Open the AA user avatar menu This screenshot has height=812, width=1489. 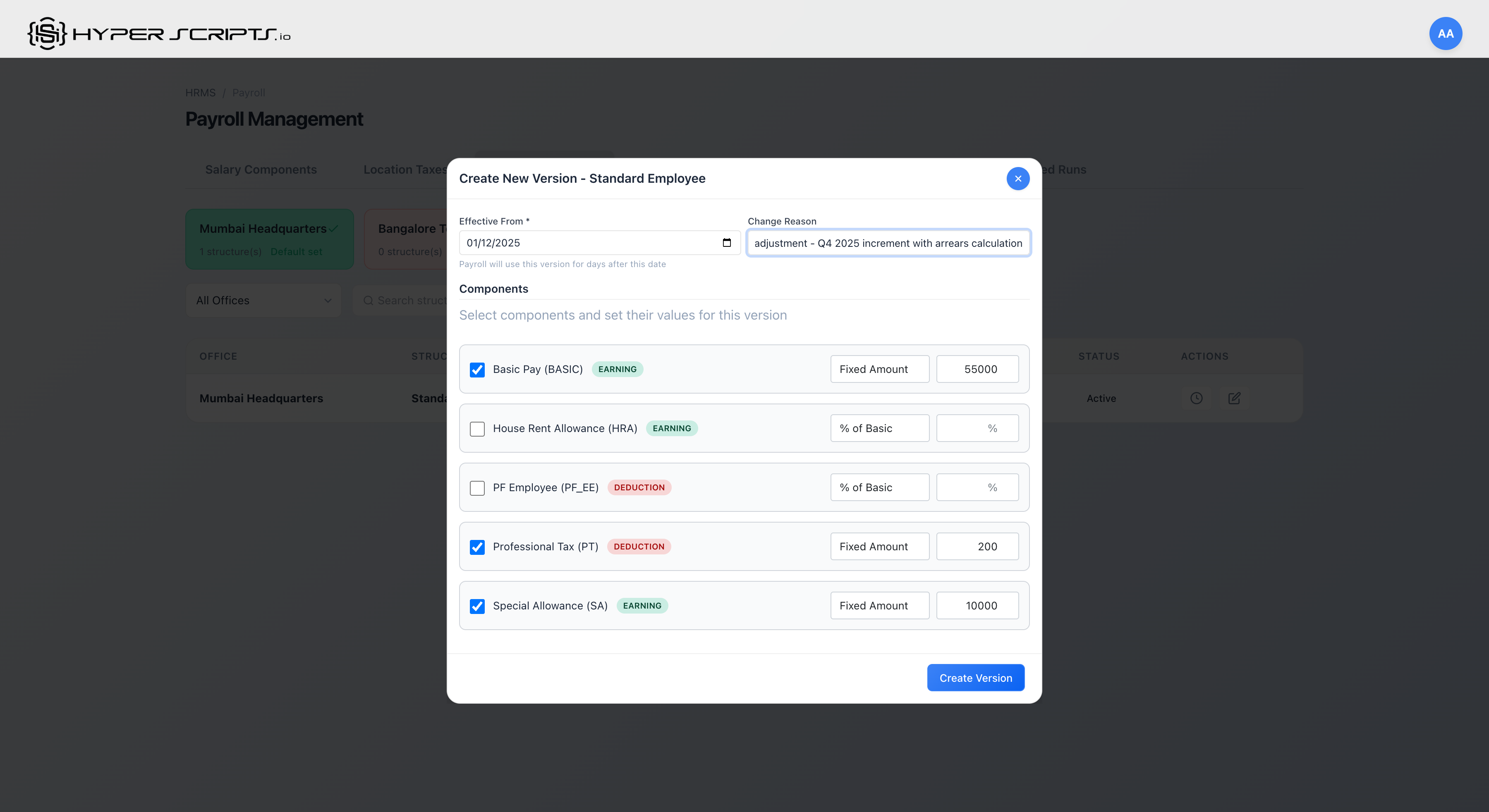(1445, 33)
